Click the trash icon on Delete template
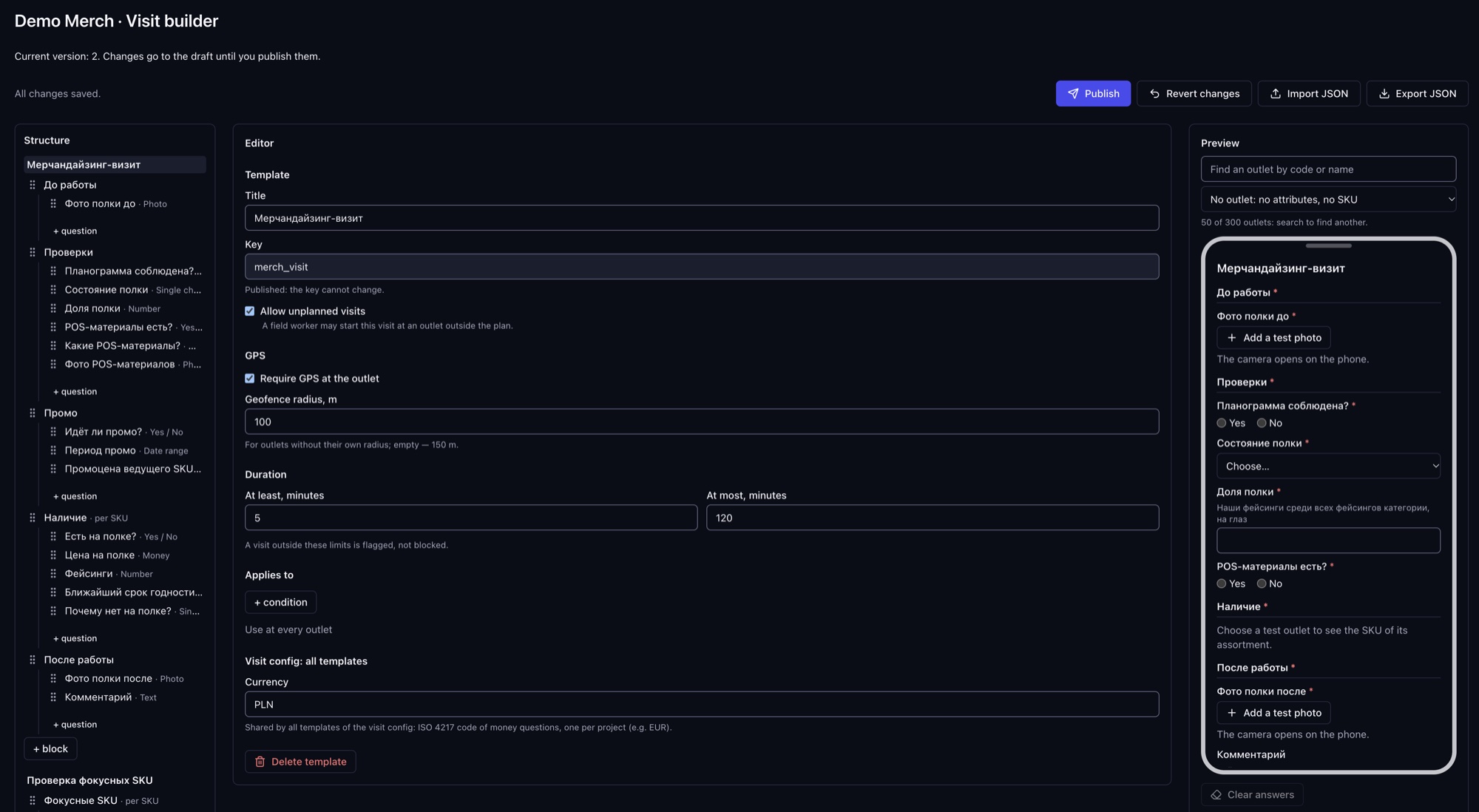1479x812 pixels. (260, 762)
